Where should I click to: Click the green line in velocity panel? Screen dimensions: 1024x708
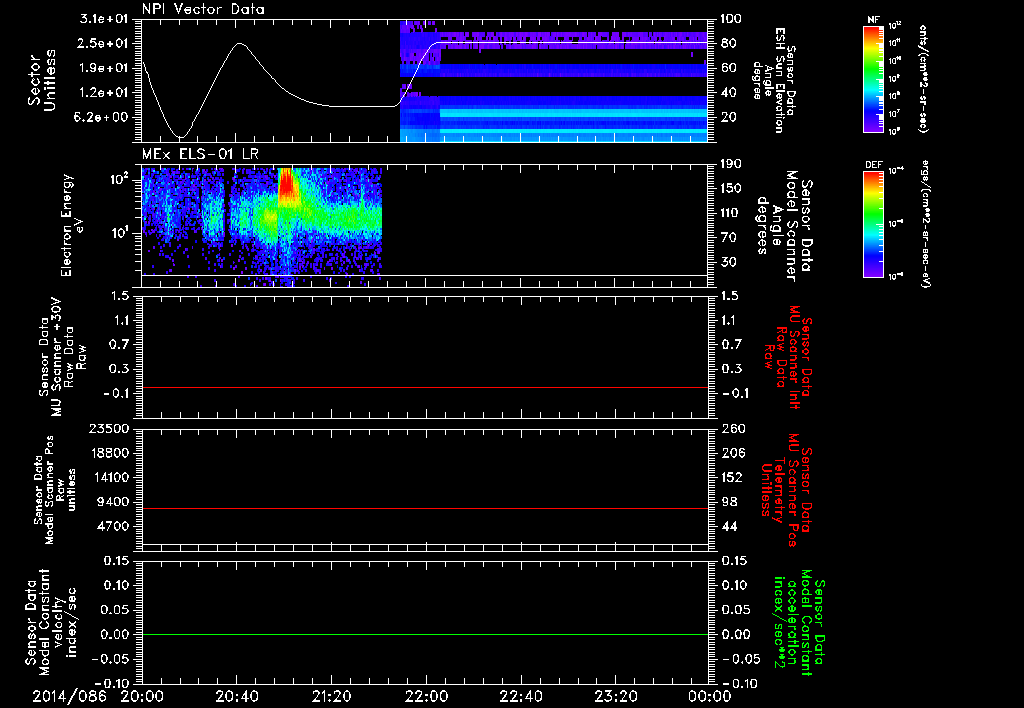point(425,634)
